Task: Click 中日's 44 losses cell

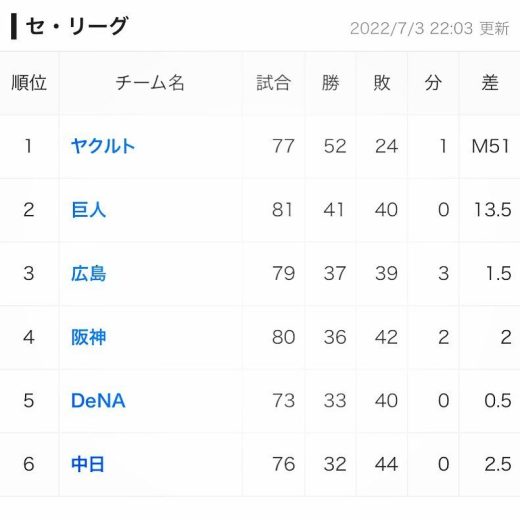Action: (x=386, y=464)
